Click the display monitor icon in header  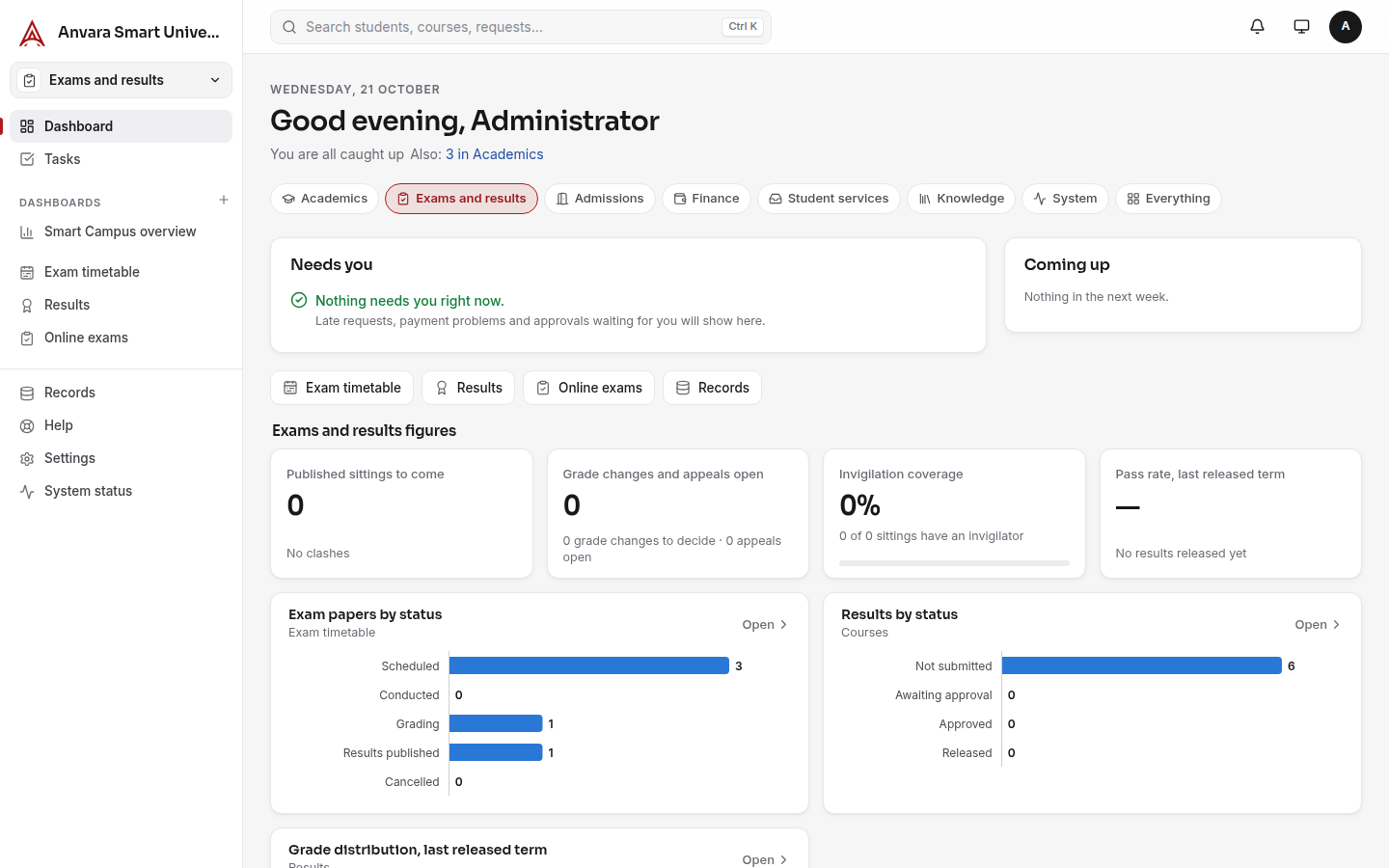click(x=1301, y=27)
